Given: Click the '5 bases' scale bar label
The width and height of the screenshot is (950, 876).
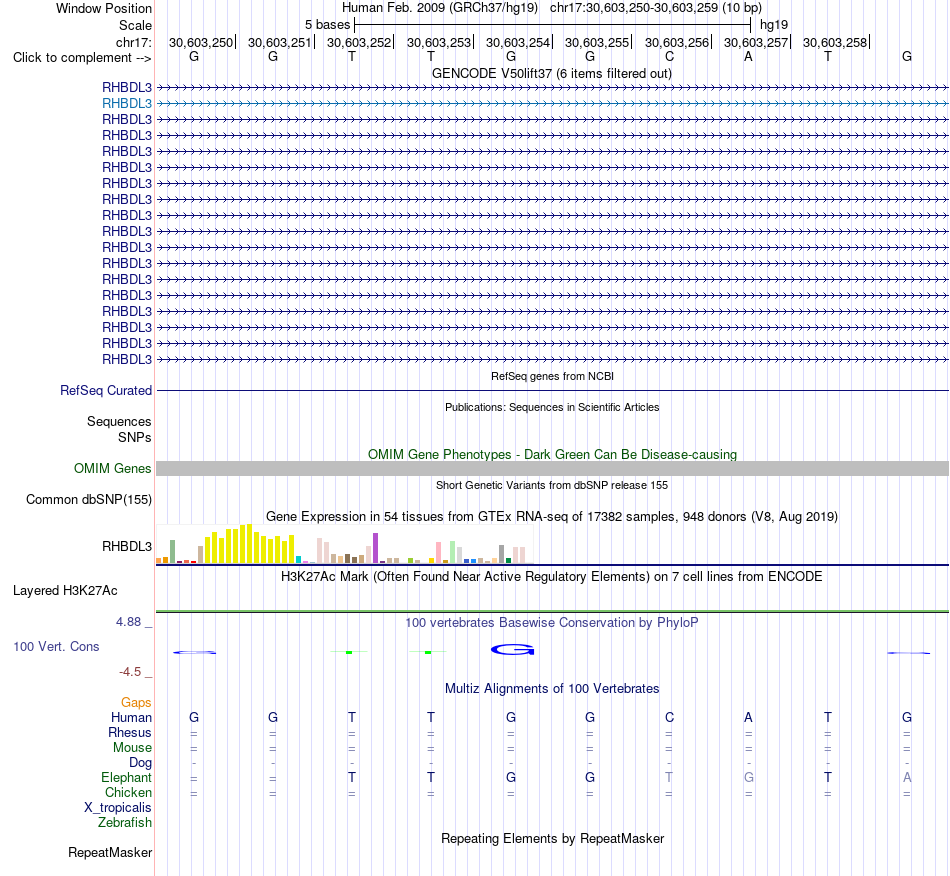Looking at the screenshot, I should (327, 25).
